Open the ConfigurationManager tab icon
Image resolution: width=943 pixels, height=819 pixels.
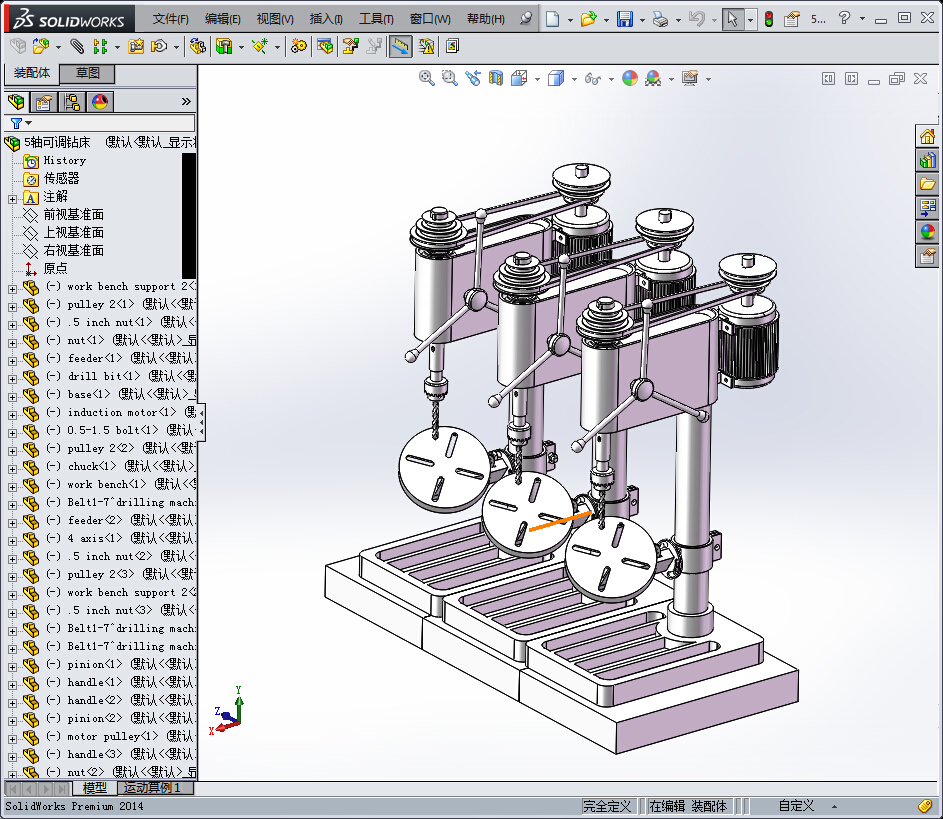[x=72, y=101]
